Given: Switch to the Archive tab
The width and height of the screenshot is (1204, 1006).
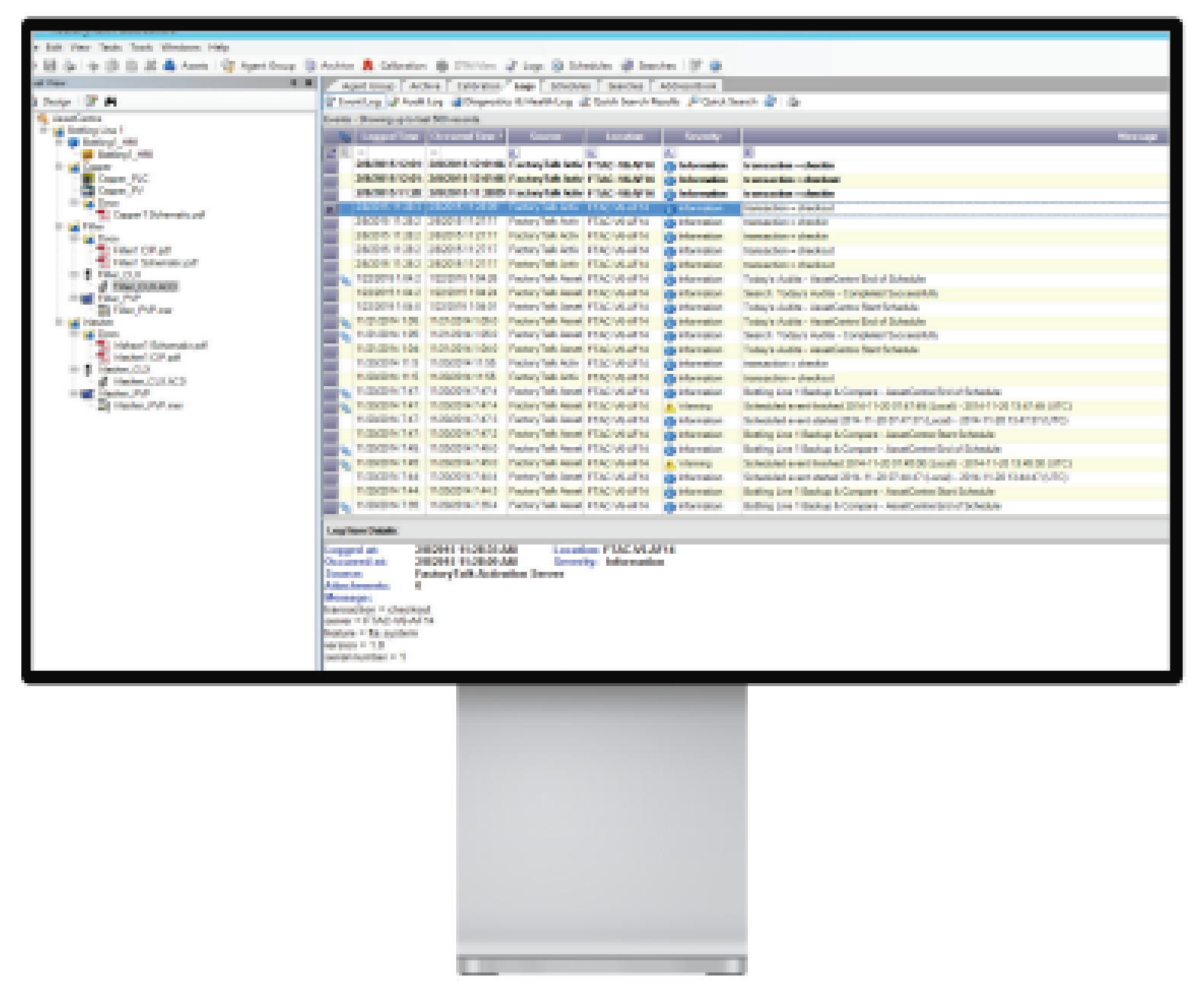Looking at the screenshot, I should [425, 85].
